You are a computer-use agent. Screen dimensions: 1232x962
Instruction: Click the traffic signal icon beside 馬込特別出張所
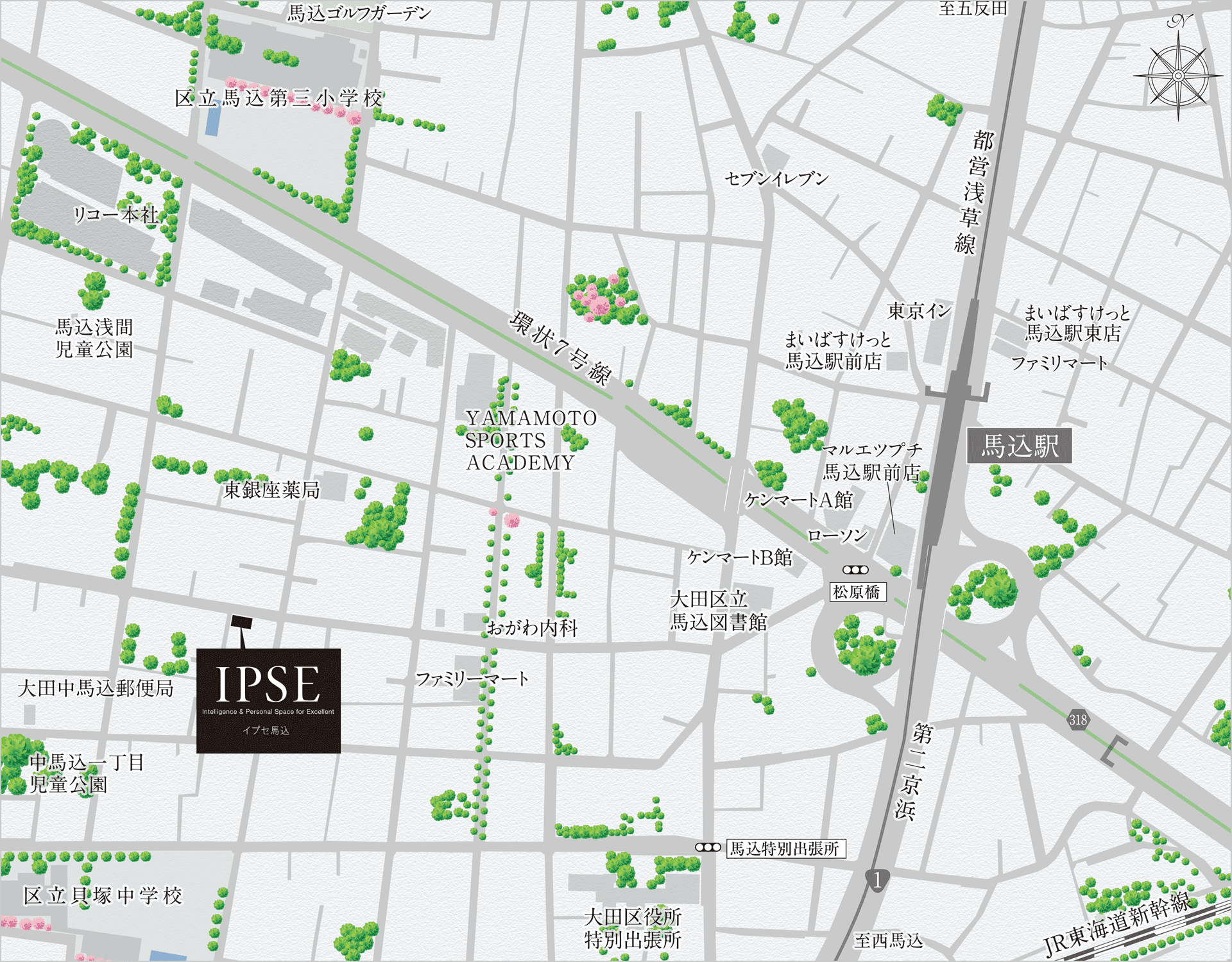pyautogui.click(x=708, y=847)
